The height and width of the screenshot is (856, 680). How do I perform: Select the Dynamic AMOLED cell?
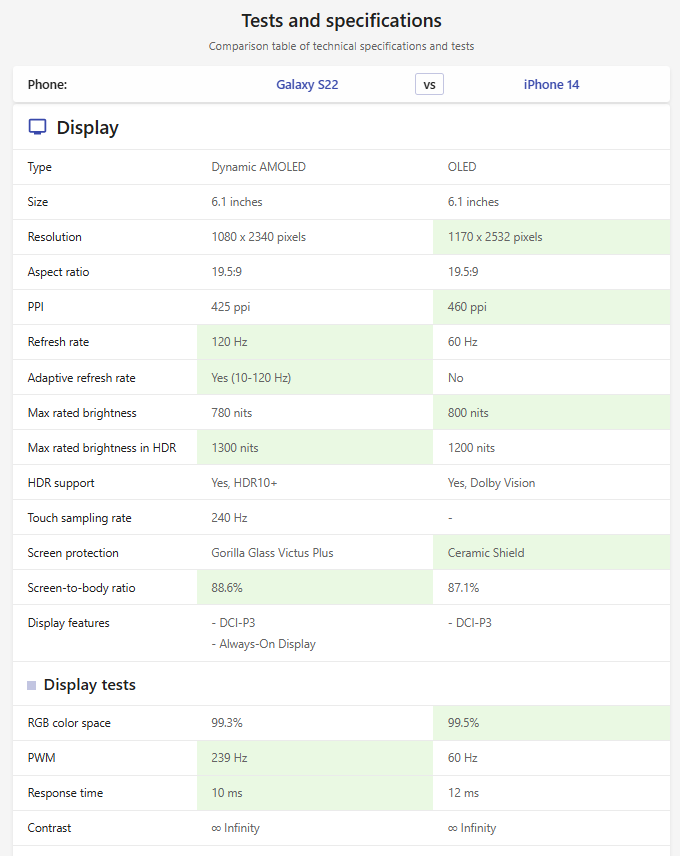(259, 167)
